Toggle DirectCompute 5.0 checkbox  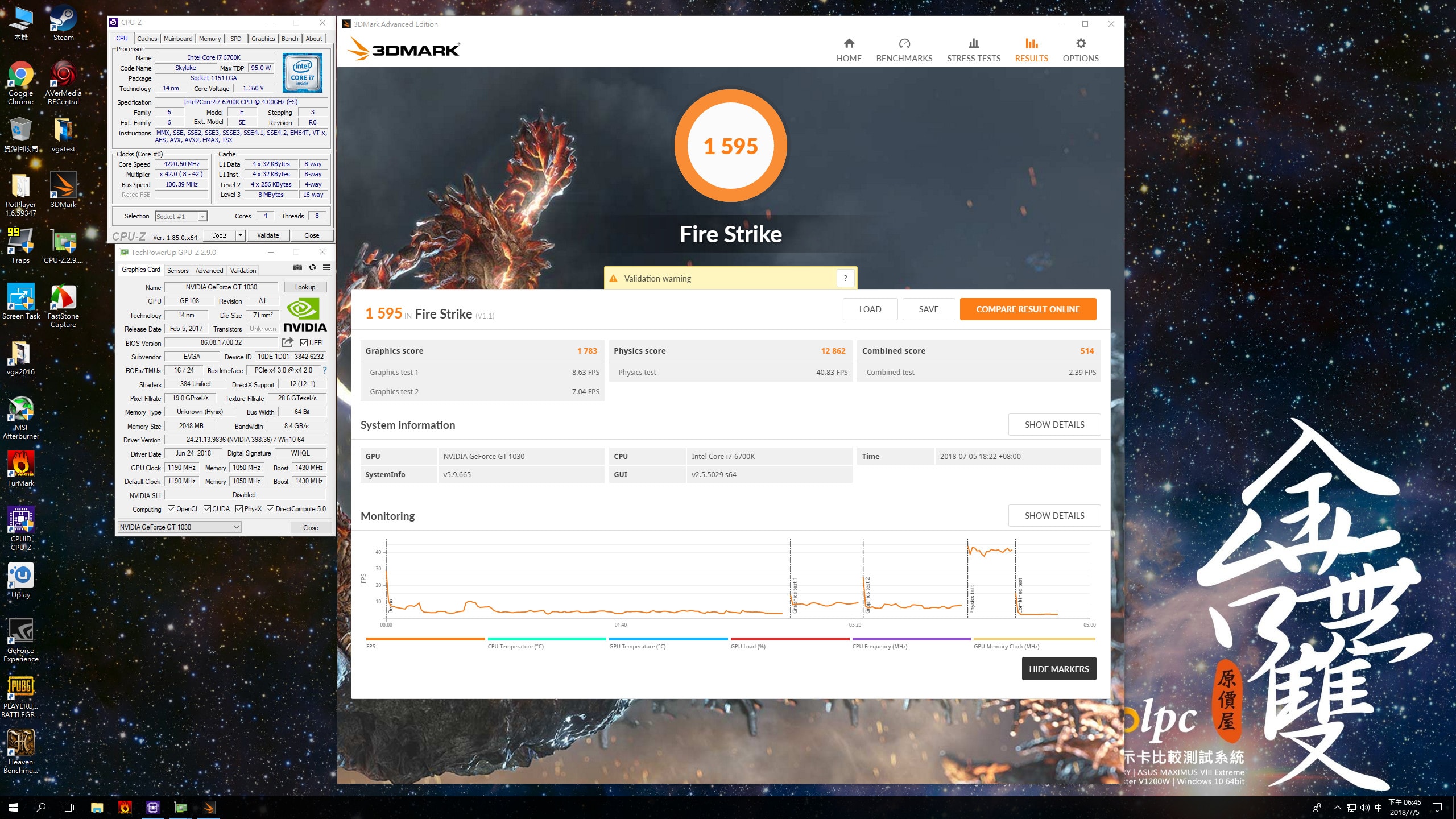click(x=270, y=509)
